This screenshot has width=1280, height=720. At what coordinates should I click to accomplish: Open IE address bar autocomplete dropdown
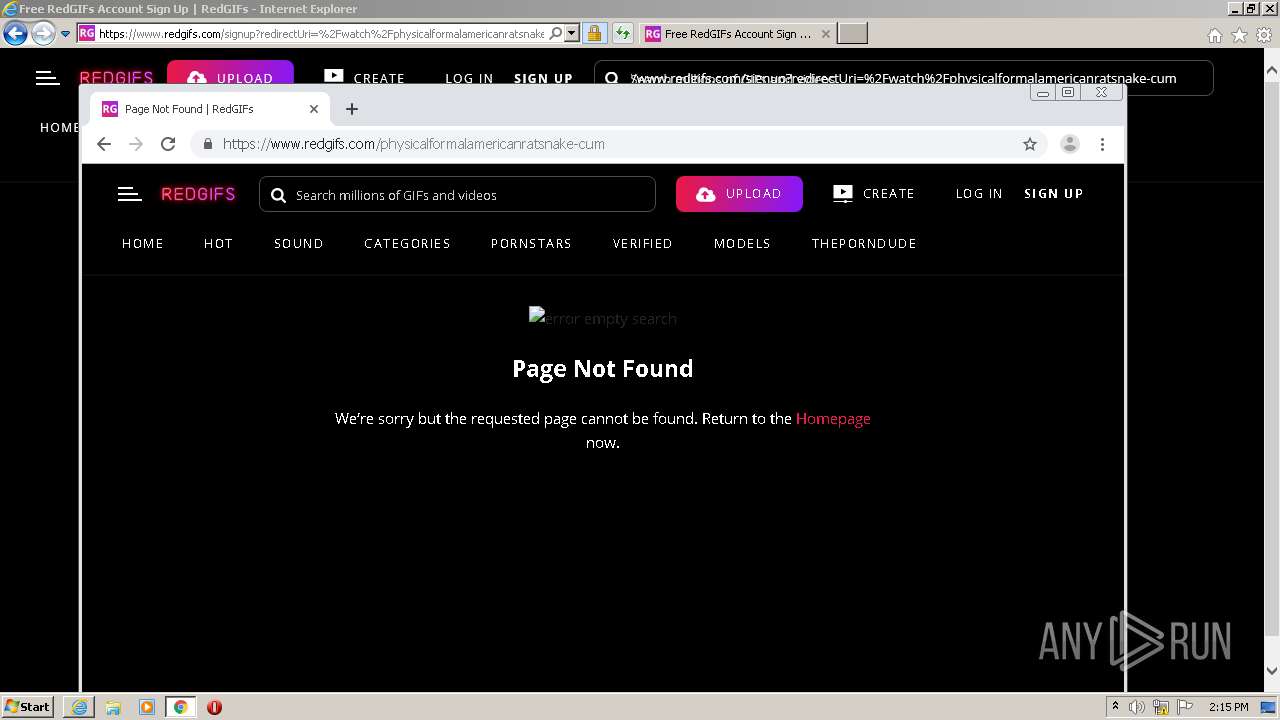572,34
